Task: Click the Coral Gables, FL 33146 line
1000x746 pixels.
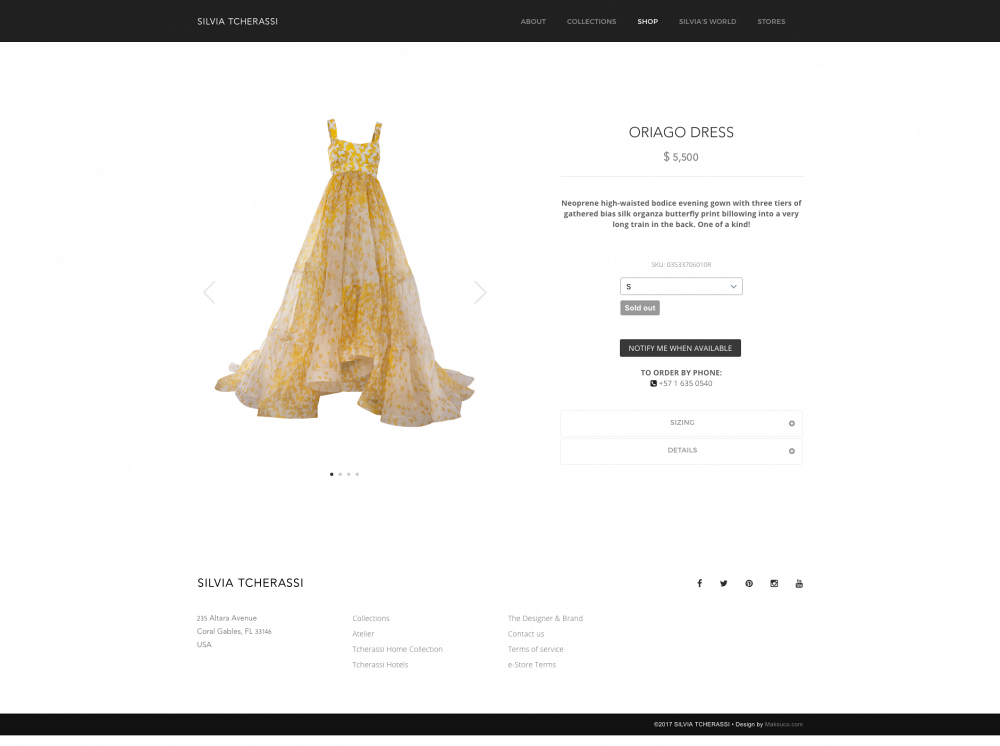Action: [234, 631]
